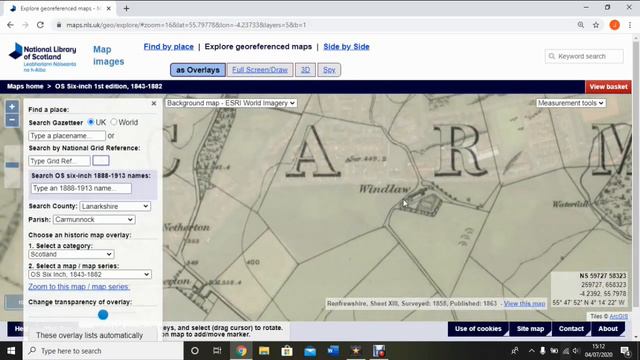Screen dimensions: 640x360
Task: Open the Use of cookies page
Action: (478, 329)
